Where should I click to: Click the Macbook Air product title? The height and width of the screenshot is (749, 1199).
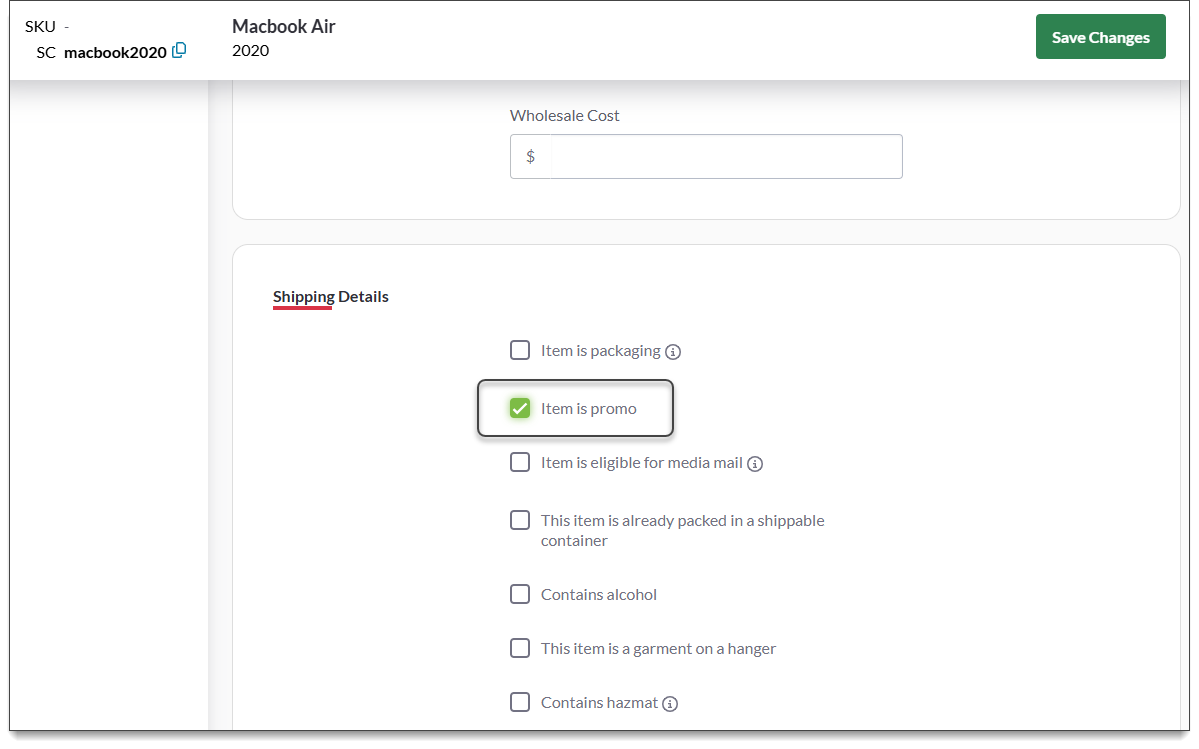coord(284,27)
